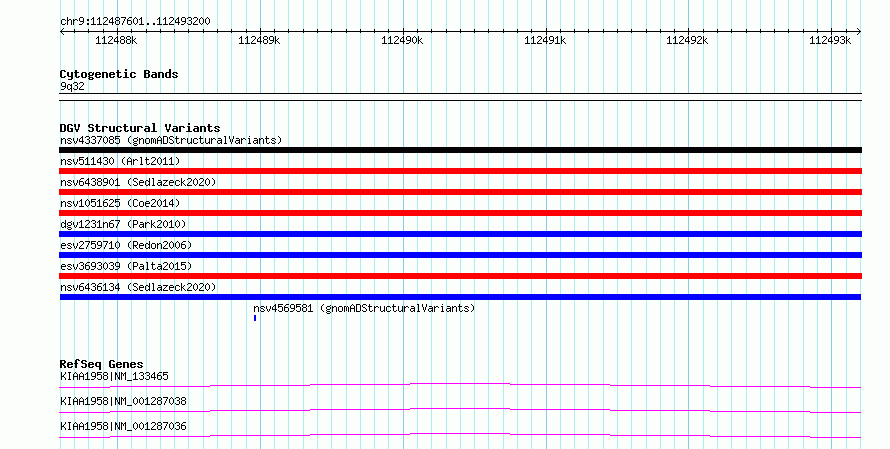Image resolution: width=890 pixels, height=449 pixels.
Task: Open the nsv511430 (Arlt2011) label
Action: (x=120, y=161)
